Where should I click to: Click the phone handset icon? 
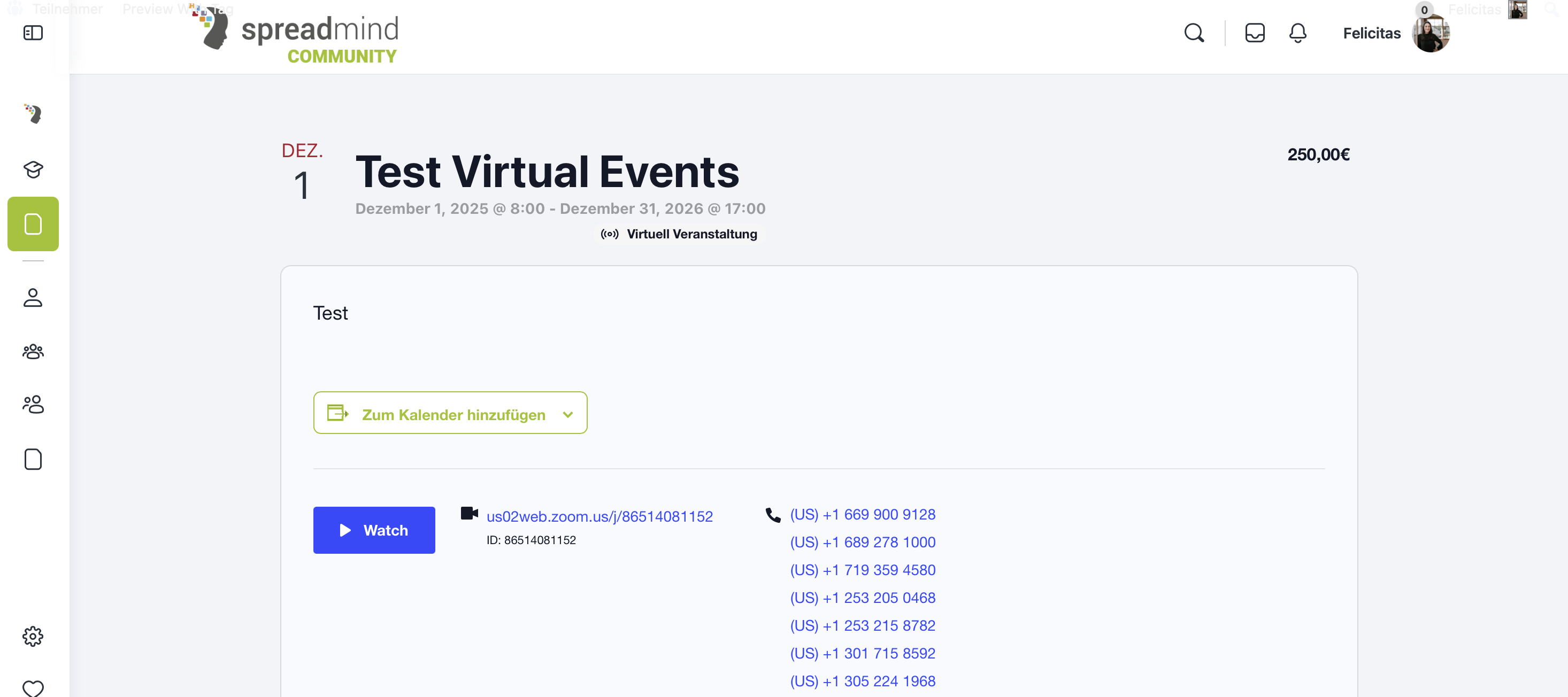773,515
